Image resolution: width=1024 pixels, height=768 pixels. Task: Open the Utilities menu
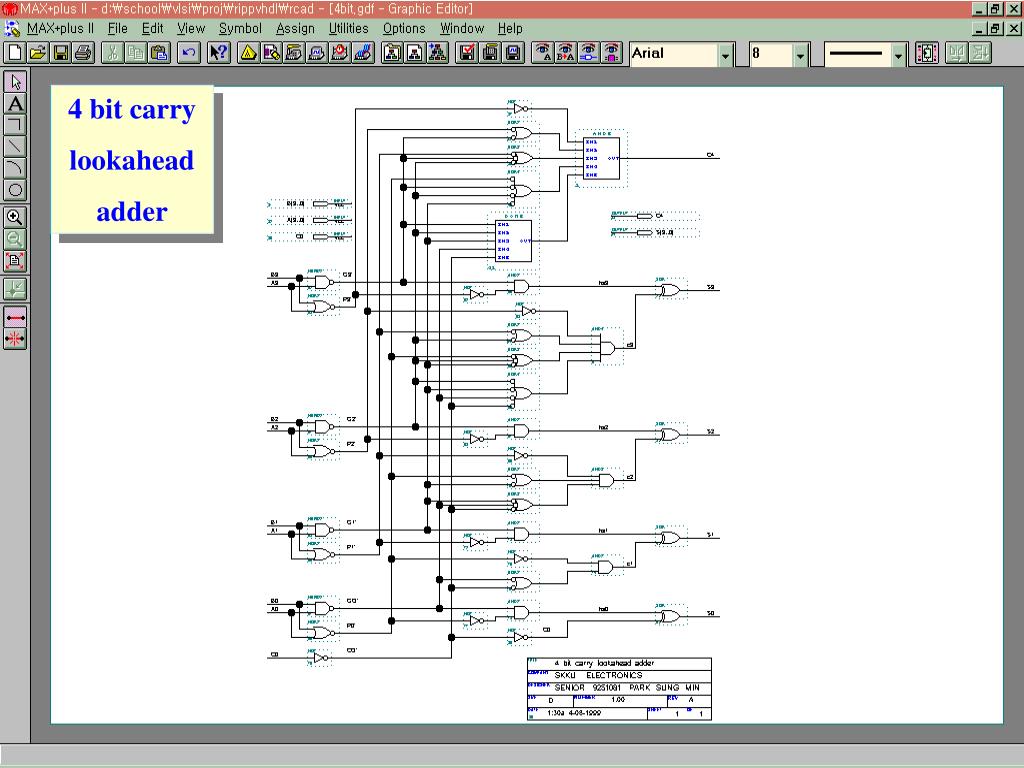[348, 29]
